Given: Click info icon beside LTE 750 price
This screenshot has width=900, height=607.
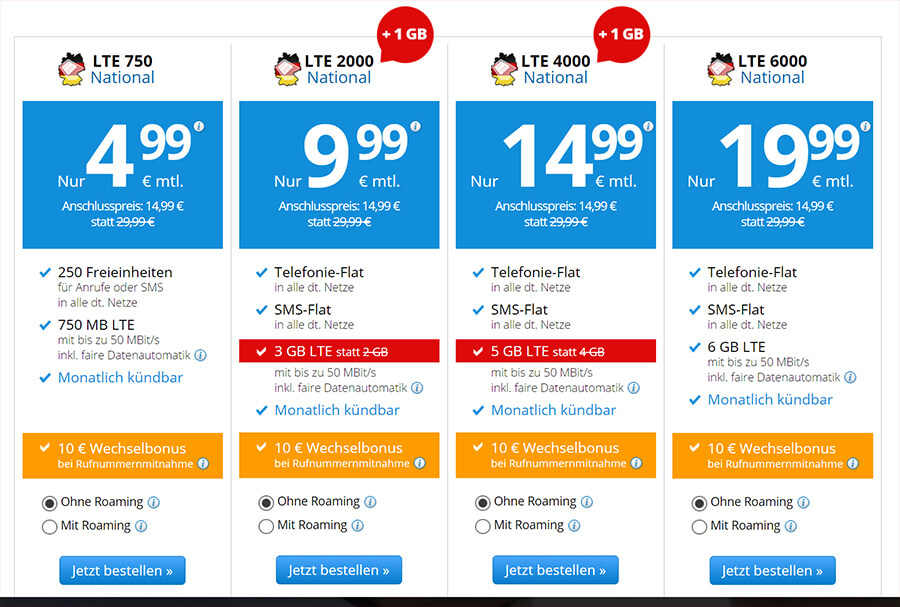Looking at the screenshot, I should click(198, 126).
